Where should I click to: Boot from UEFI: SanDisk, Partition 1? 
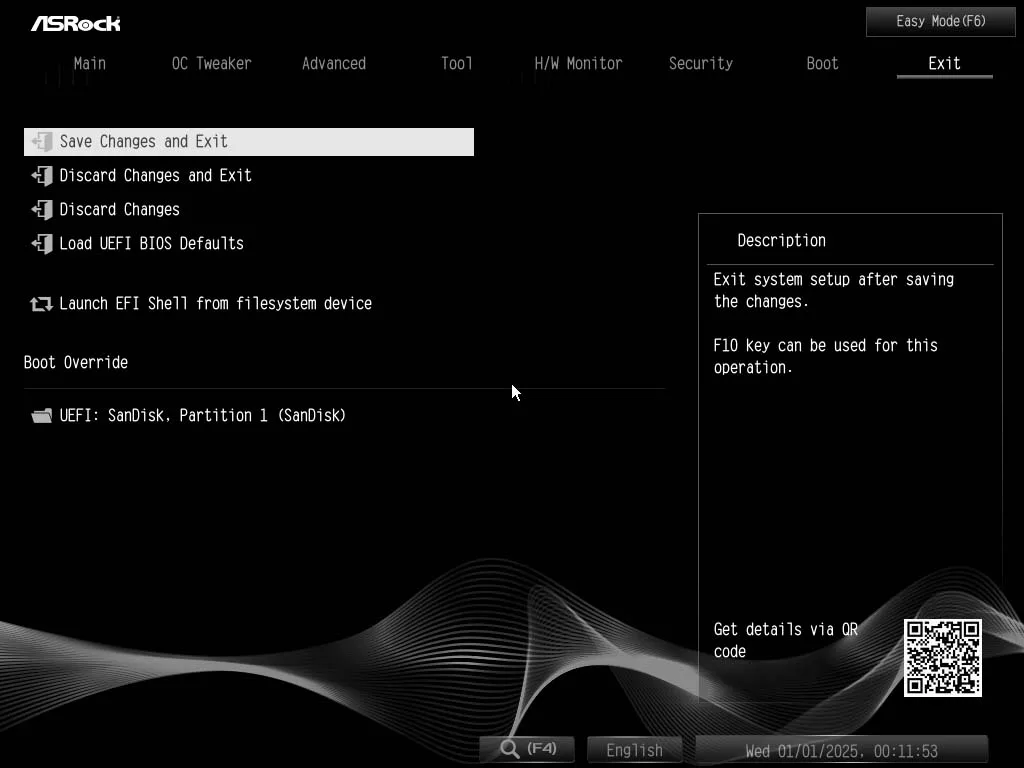202,415
